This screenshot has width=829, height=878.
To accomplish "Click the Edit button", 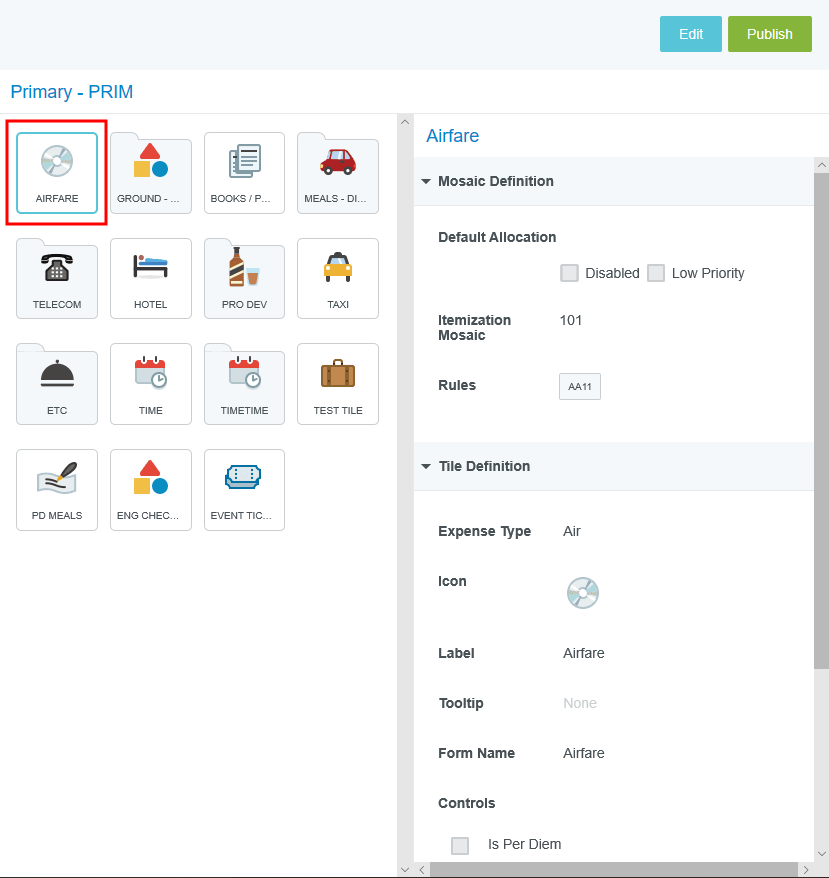I will (x=691, y=34).
